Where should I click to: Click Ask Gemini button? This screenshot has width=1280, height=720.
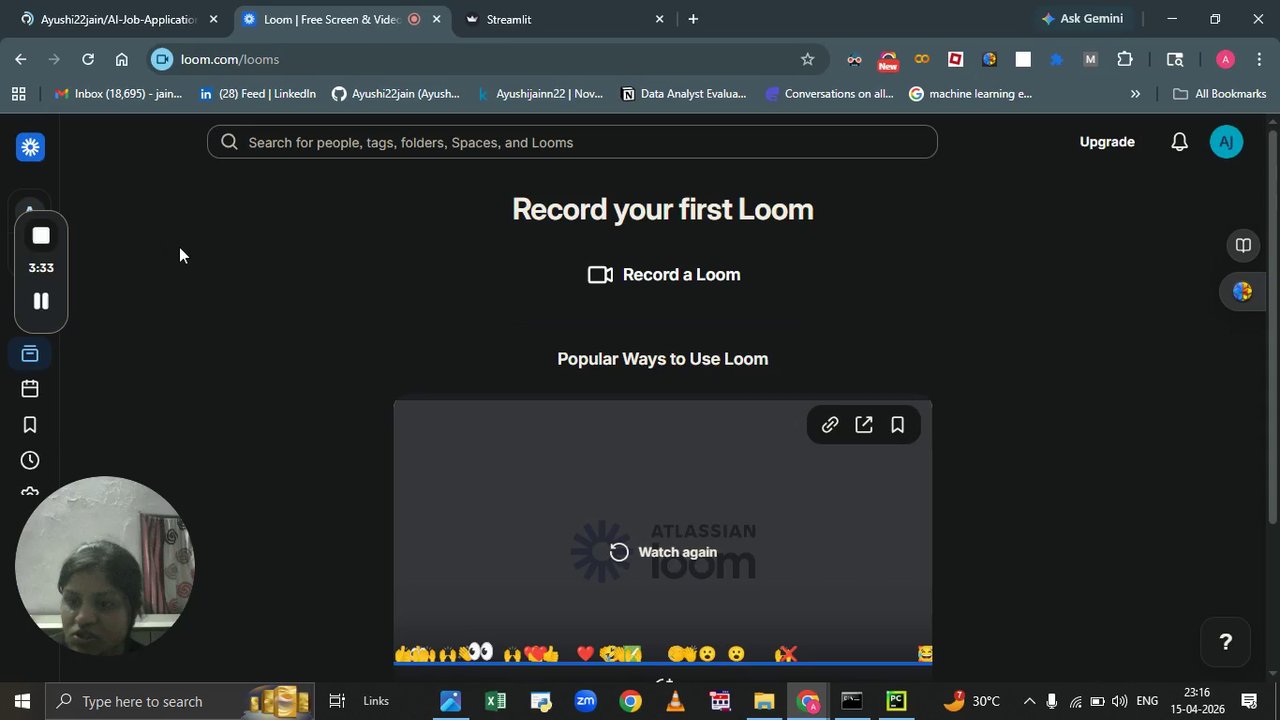[1082, 19]
